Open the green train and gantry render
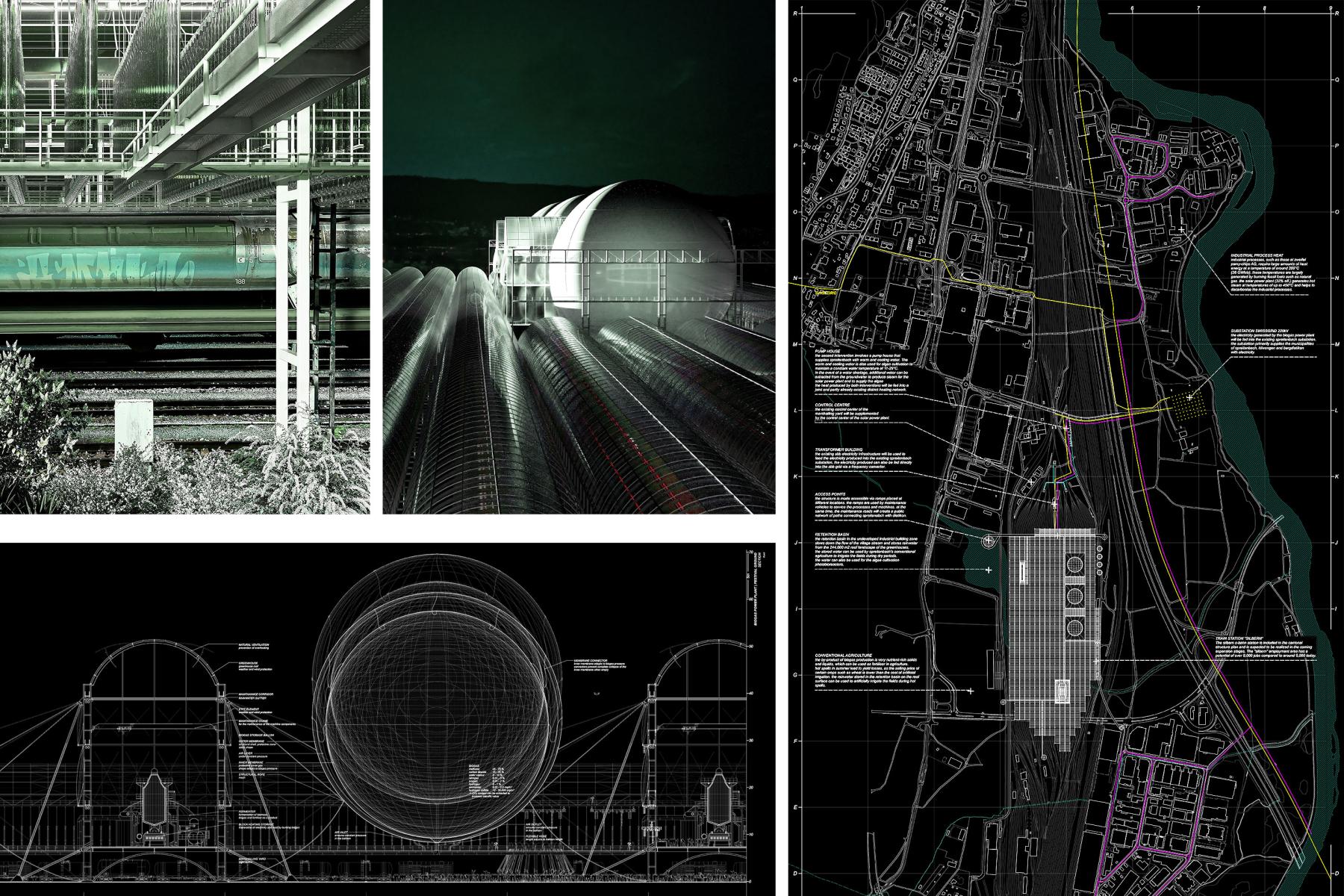1344x896 pixels. [184, 257]
